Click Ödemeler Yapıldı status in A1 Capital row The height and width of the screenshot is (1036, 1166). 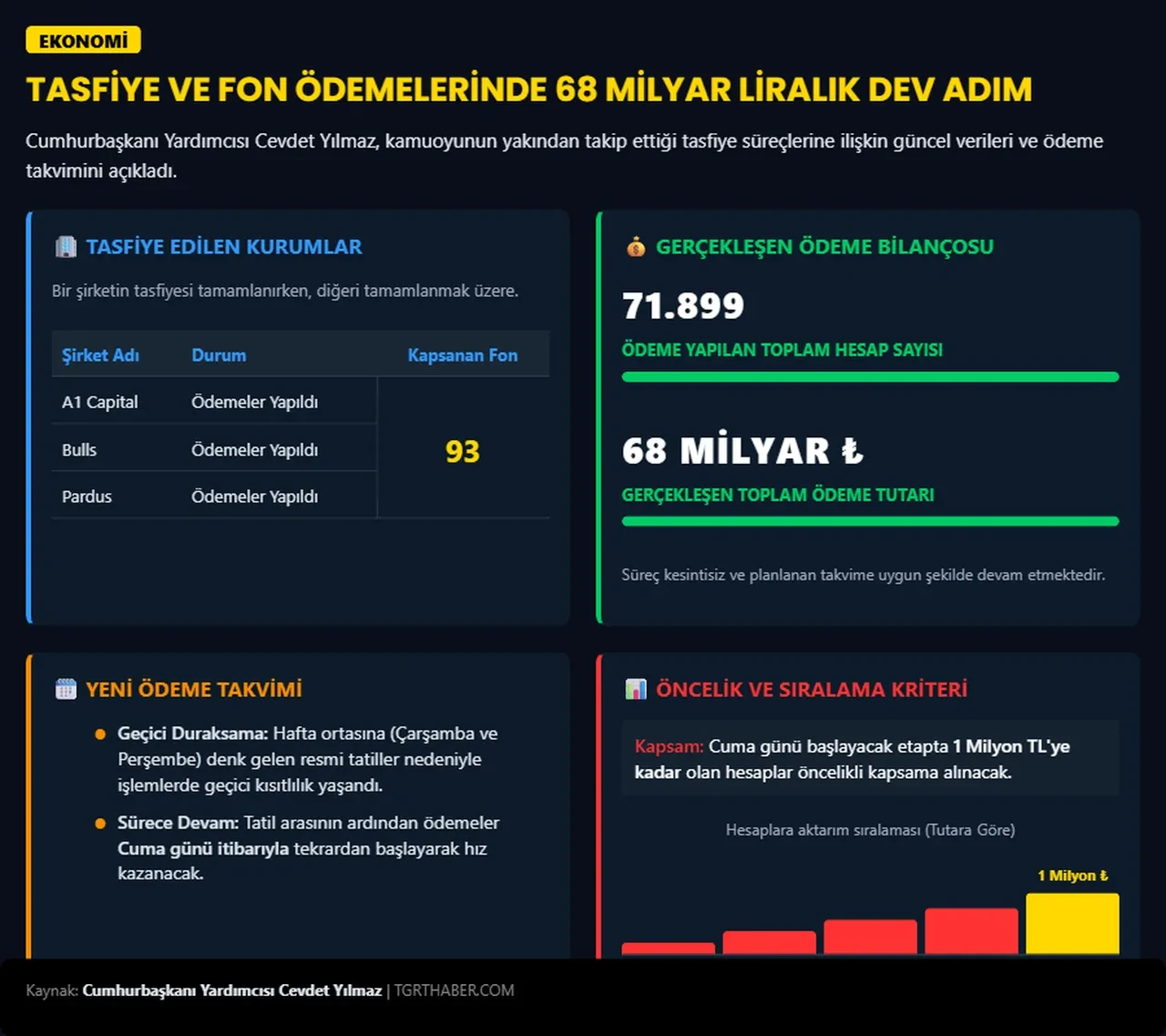tap(255, 402)
